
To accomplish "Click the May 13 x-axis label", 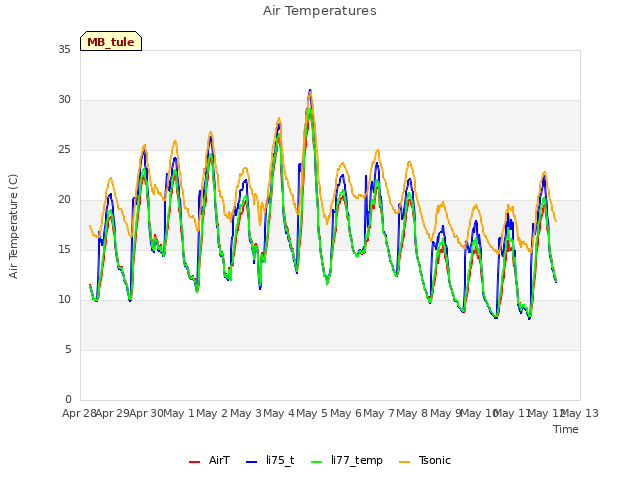I will 580,413.
